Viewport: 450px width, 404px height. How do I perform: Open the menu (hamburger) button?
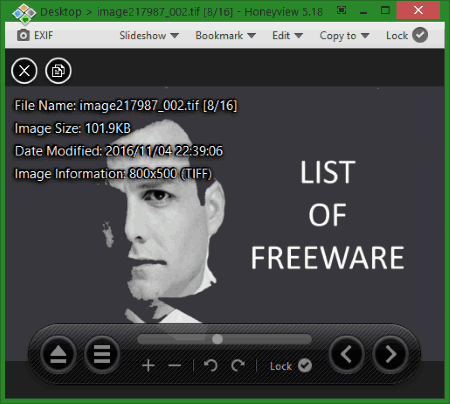(102, 354)
